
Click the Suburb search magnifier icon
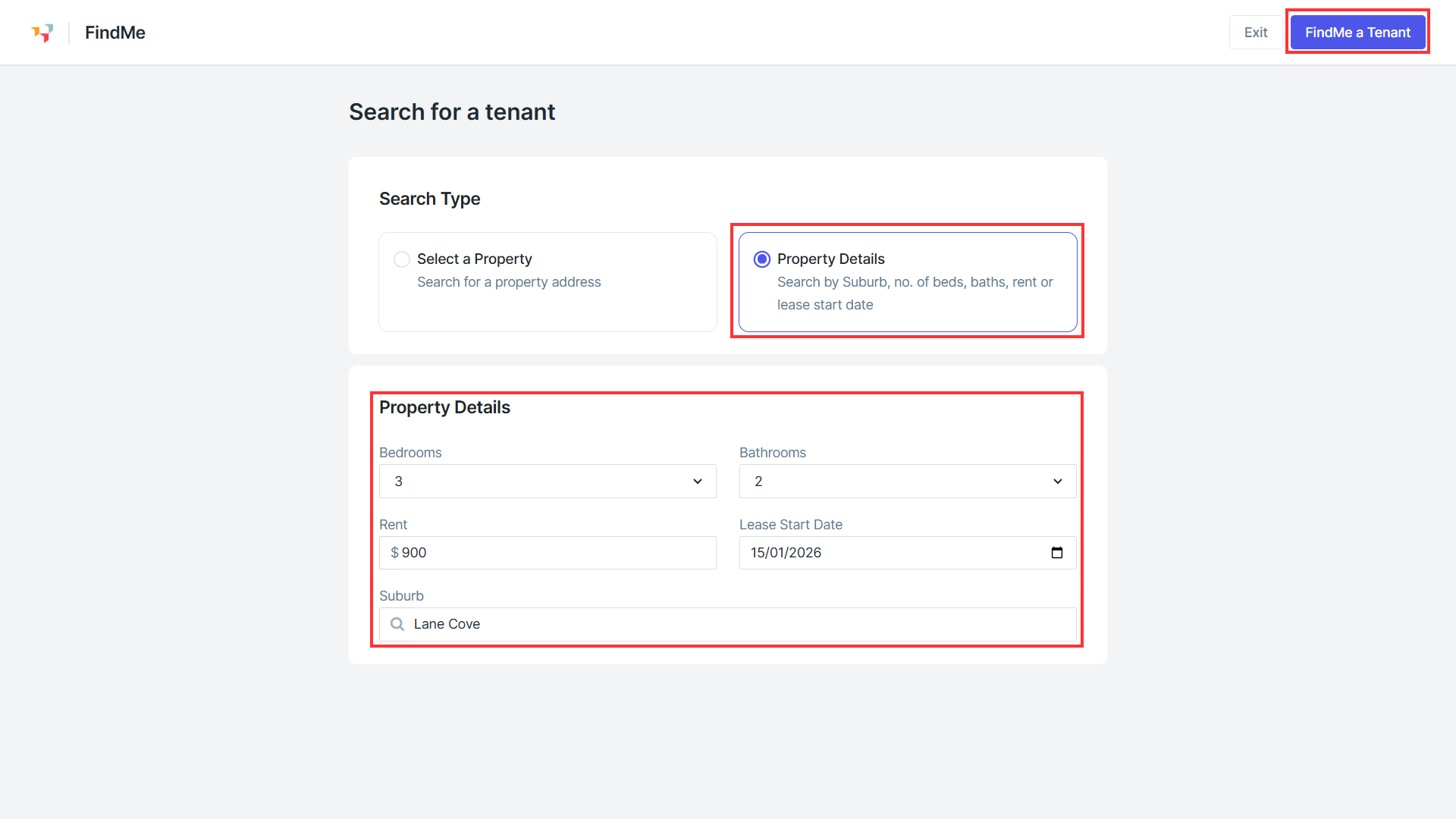[397, 624]
